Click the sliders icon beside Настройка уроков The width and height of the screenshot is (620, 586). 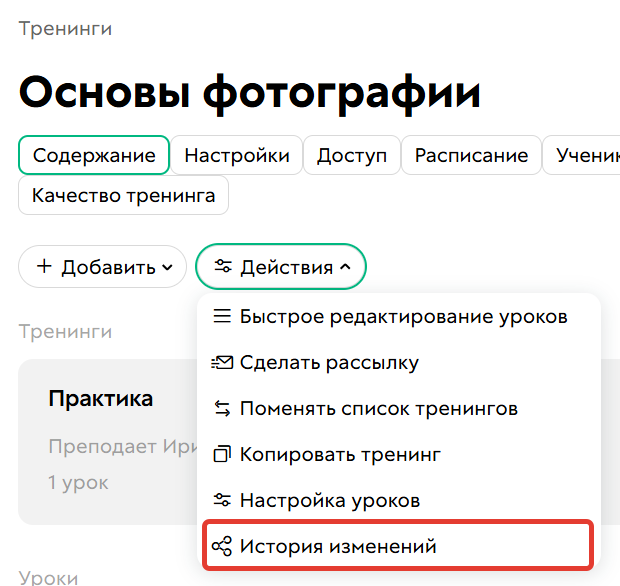(222, 500)
